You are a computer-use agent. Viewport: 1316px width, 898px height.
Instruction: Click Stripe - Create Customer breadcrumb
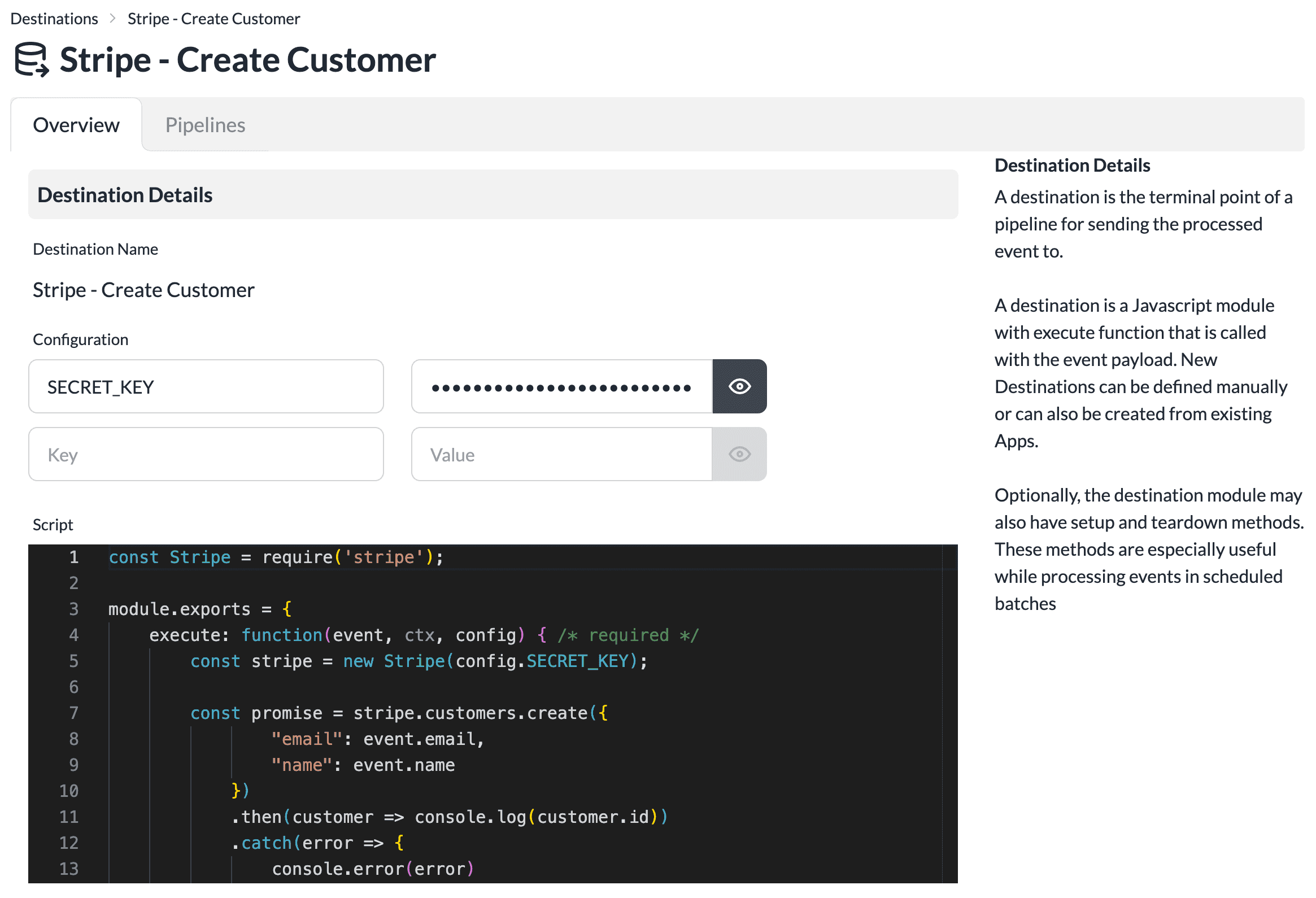coord(213,19)
